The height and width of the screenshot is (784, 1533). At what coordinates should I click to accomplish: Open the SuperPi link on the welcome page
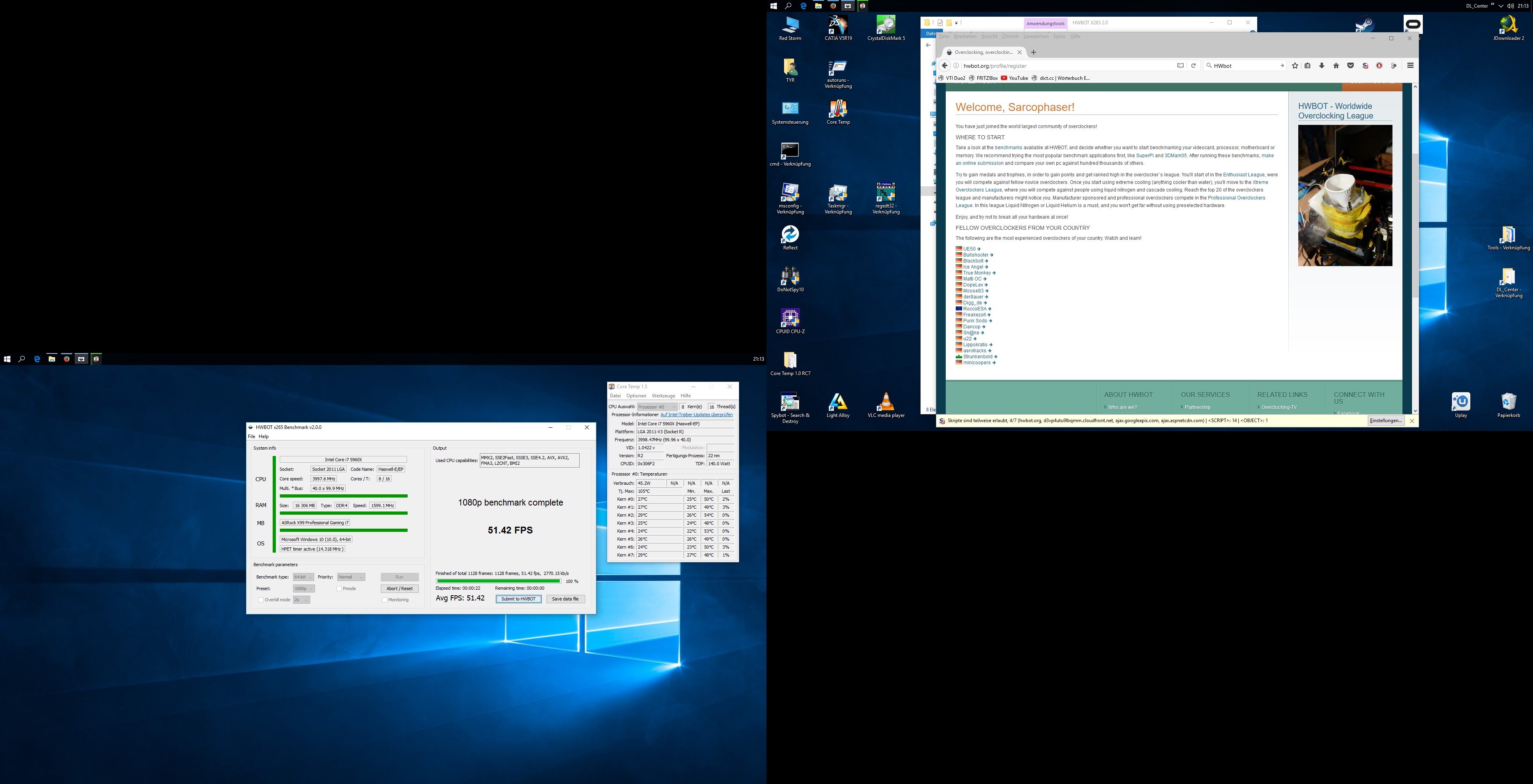click(1145, 156)
